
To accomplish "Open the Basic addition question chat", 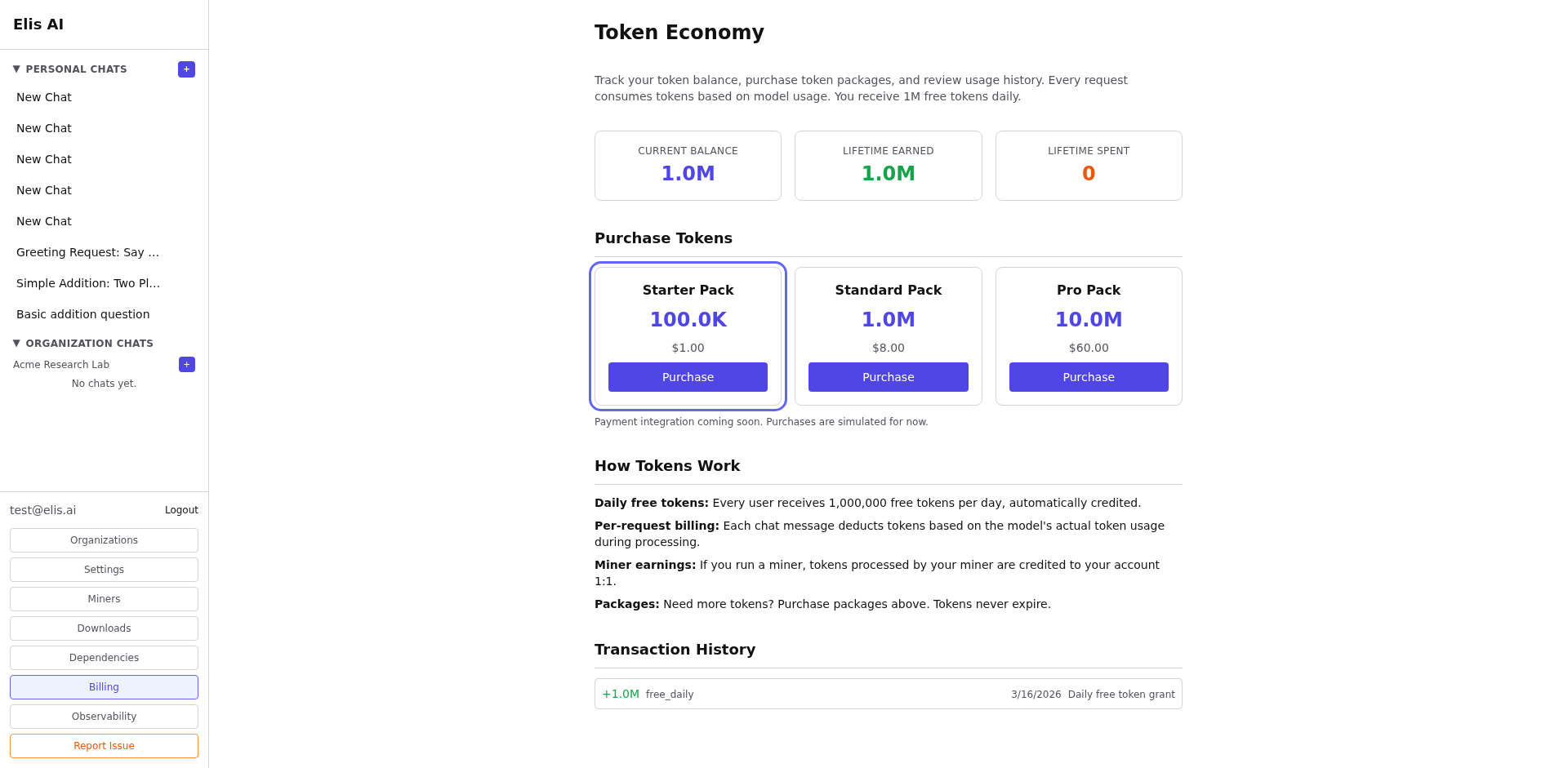I will (x=82, y=314).
